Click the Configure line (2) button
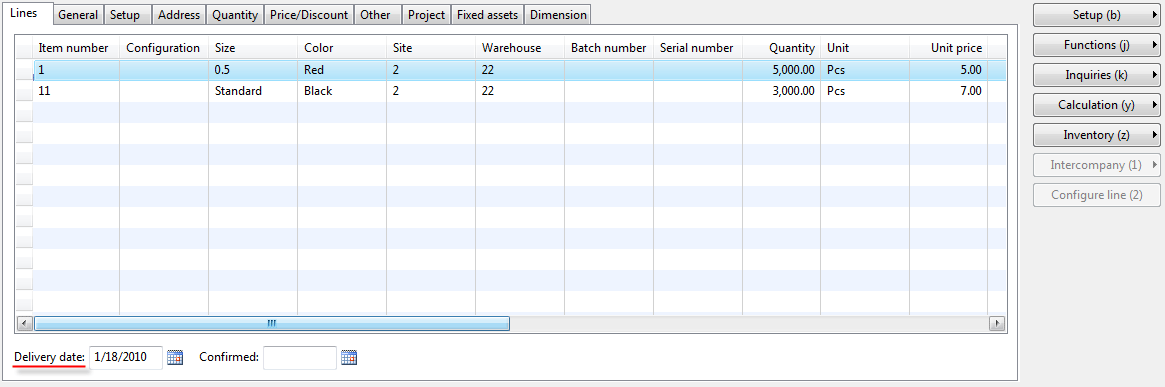1165x387 pixels. pyautogui.click(x=1097, y=195)
